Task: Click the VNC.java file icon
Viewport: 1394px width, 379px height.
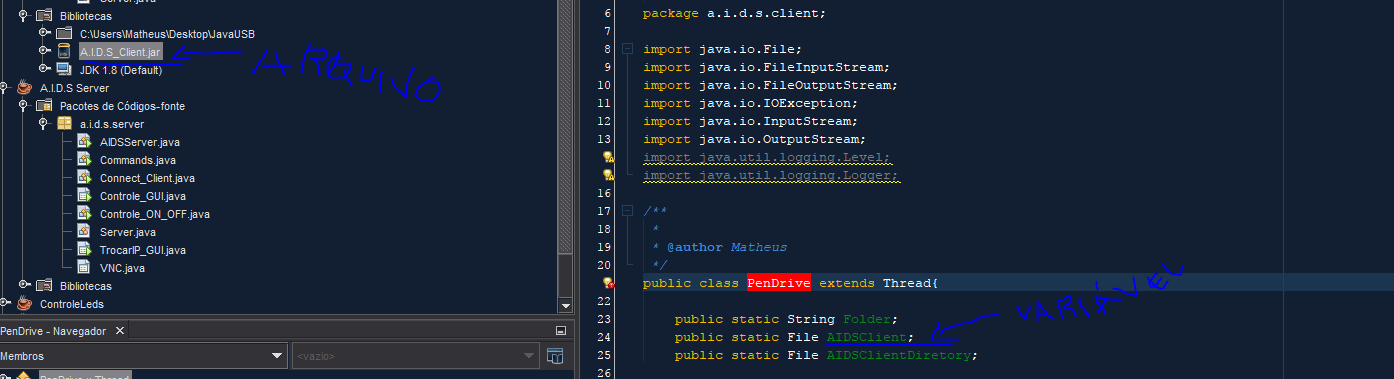Action: click(84, 267)
